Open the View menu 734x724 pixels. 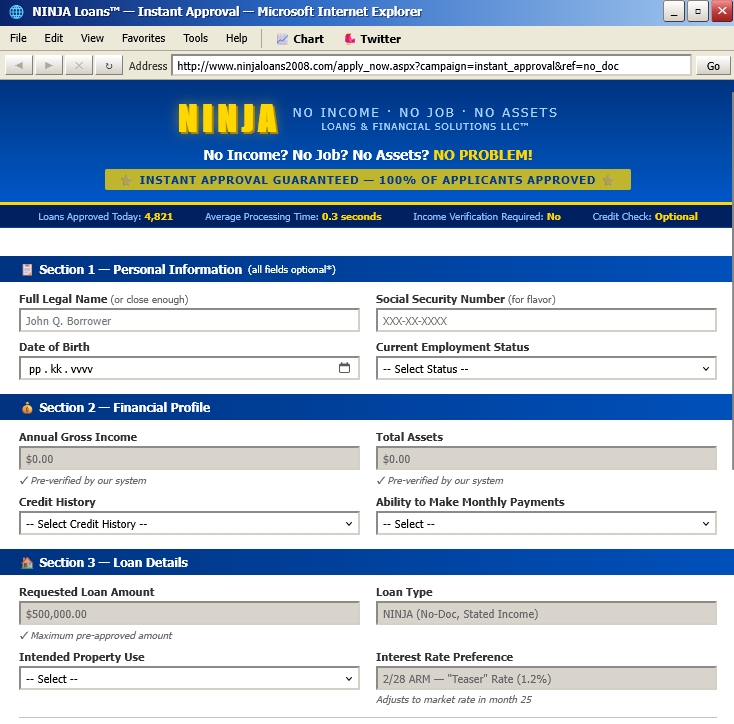pyautogui.click(x=92, y=38)
